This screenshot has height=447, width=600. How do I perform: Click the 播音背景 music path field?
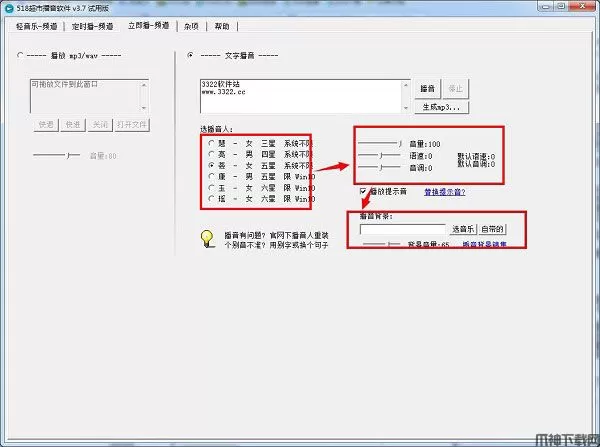[403, 229]
